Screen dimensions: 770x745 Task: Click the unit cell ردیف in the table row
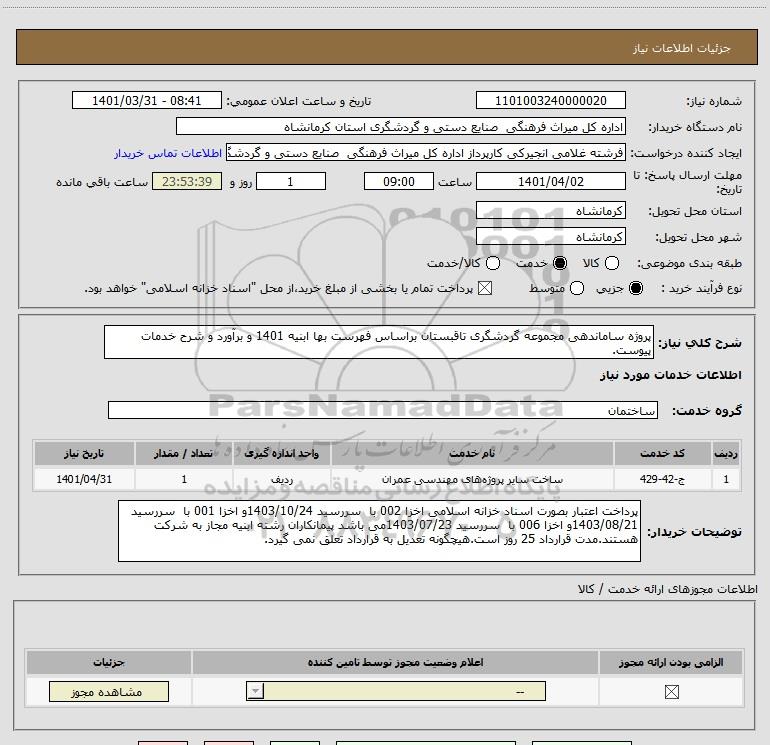pos(281,479)
